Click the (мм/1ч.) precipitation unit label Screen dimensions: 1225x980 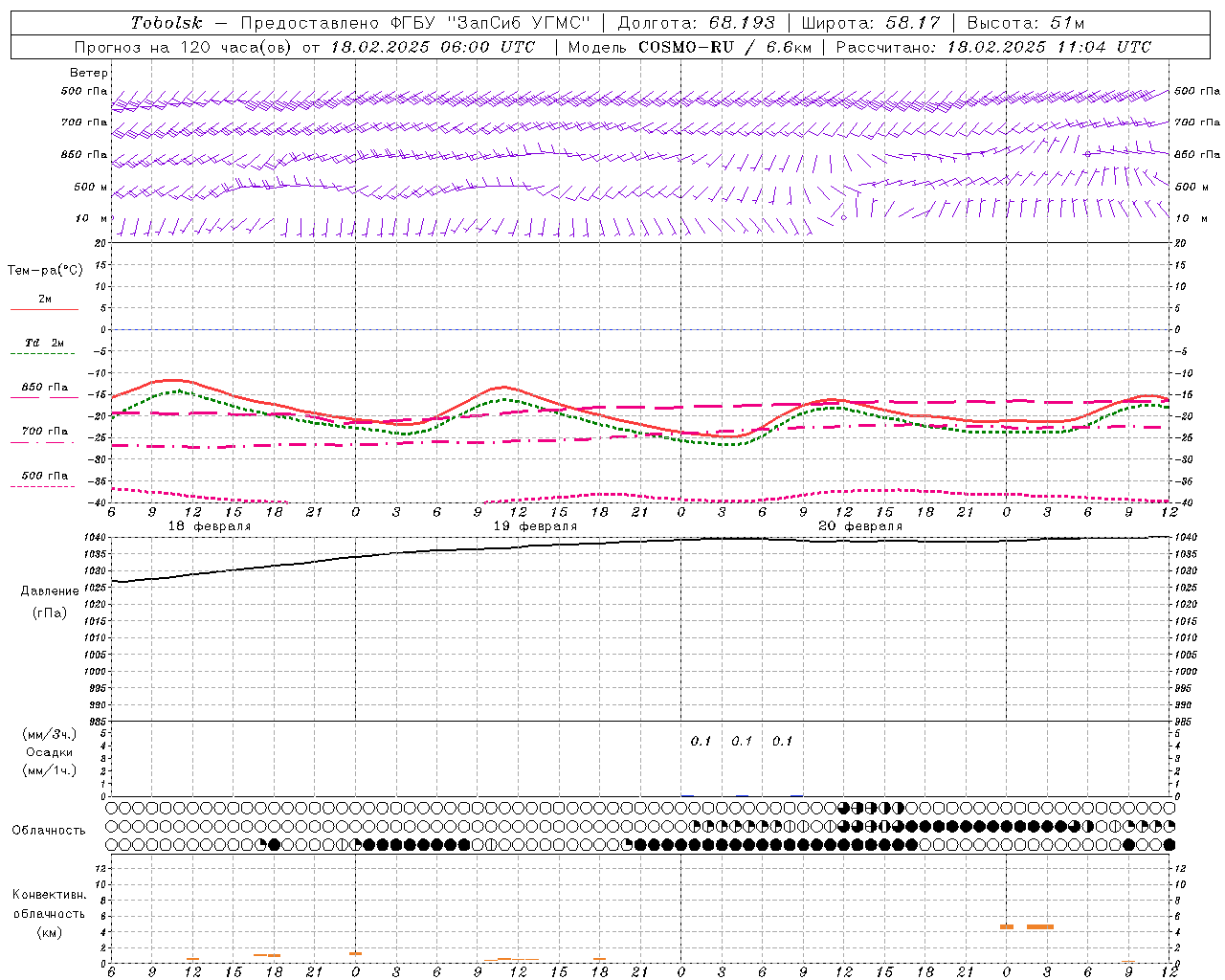coord(50,770)
